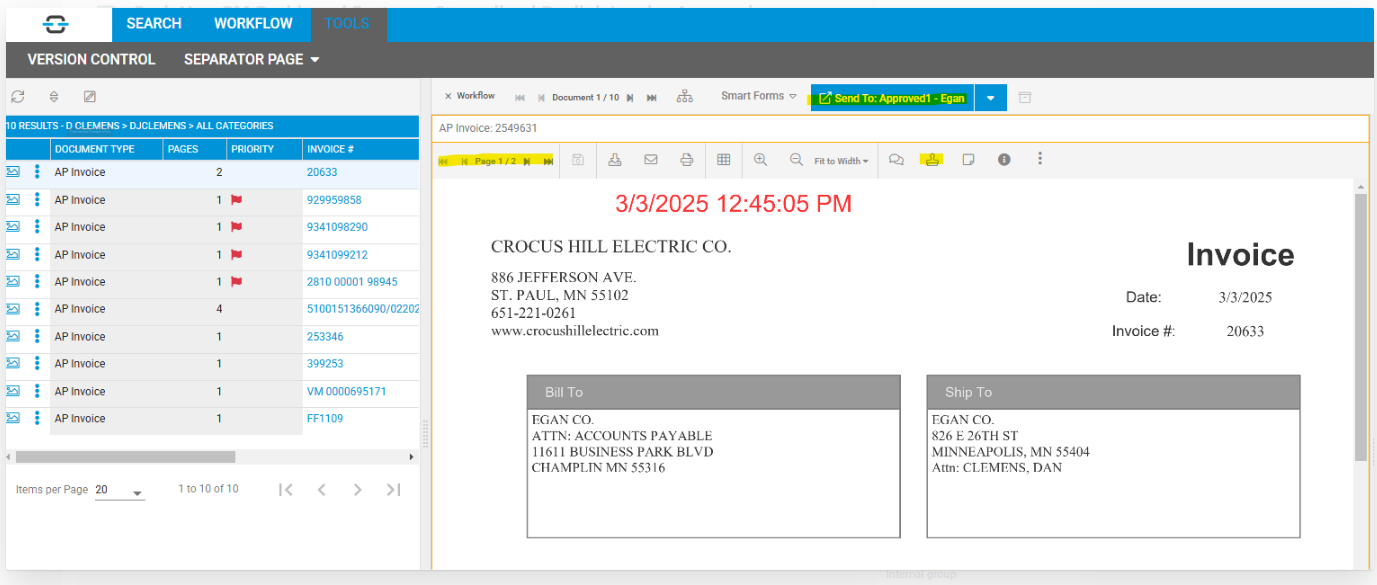Screen dimensions: 1377x585
Task: Click invoice link 5100151366090/0220
Action: coord(363,309)
